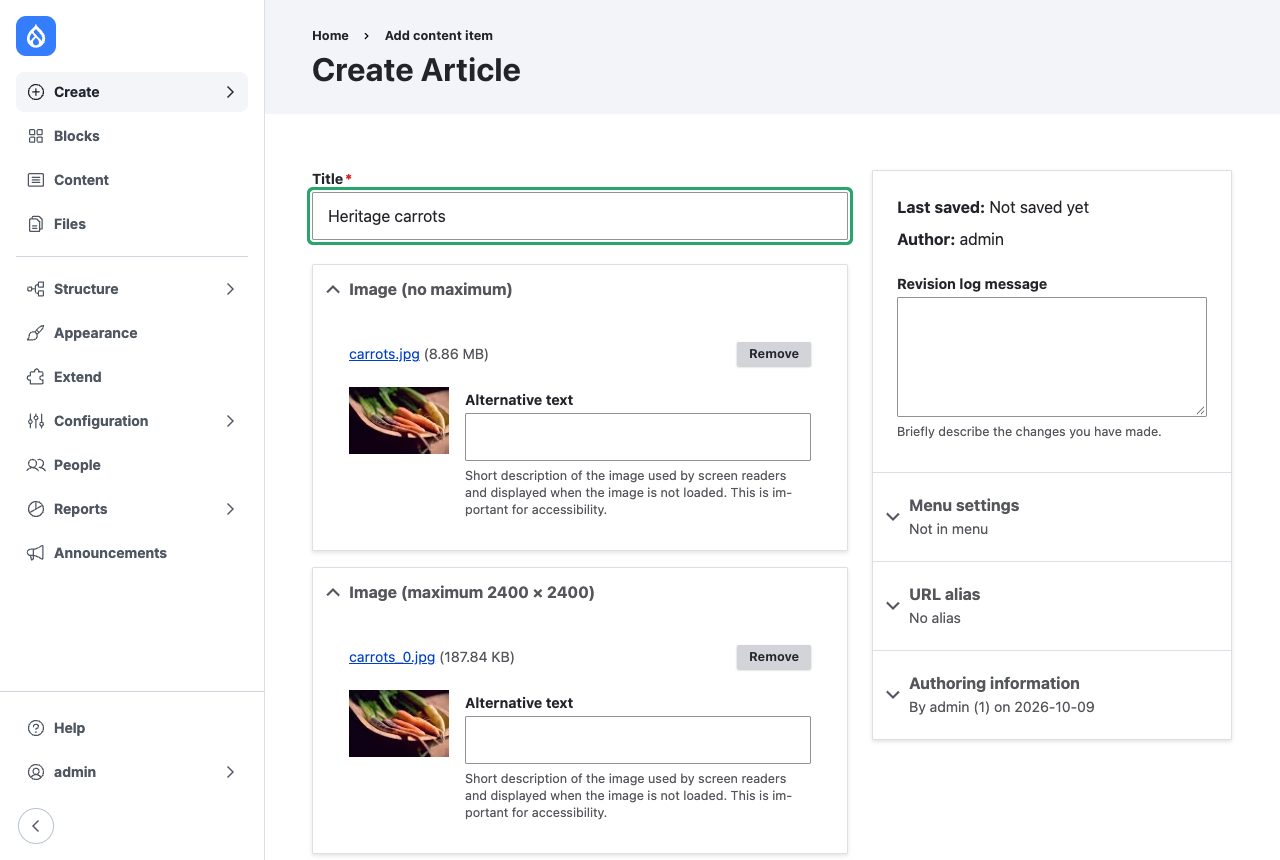The image size is (1280, 860).
Task: Click the Extend puzzle piece icon
Action: (x=36, y=377)
